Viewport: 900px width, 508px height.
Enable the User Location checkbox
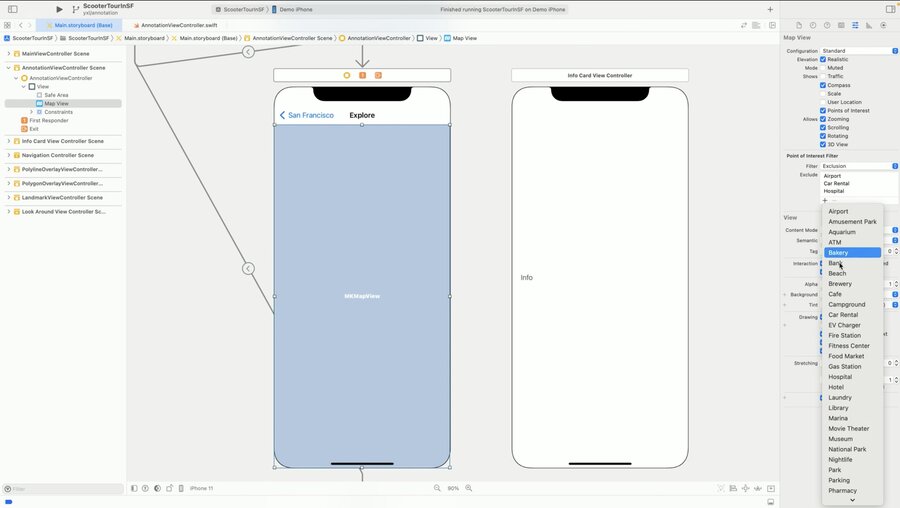[823, 102]
